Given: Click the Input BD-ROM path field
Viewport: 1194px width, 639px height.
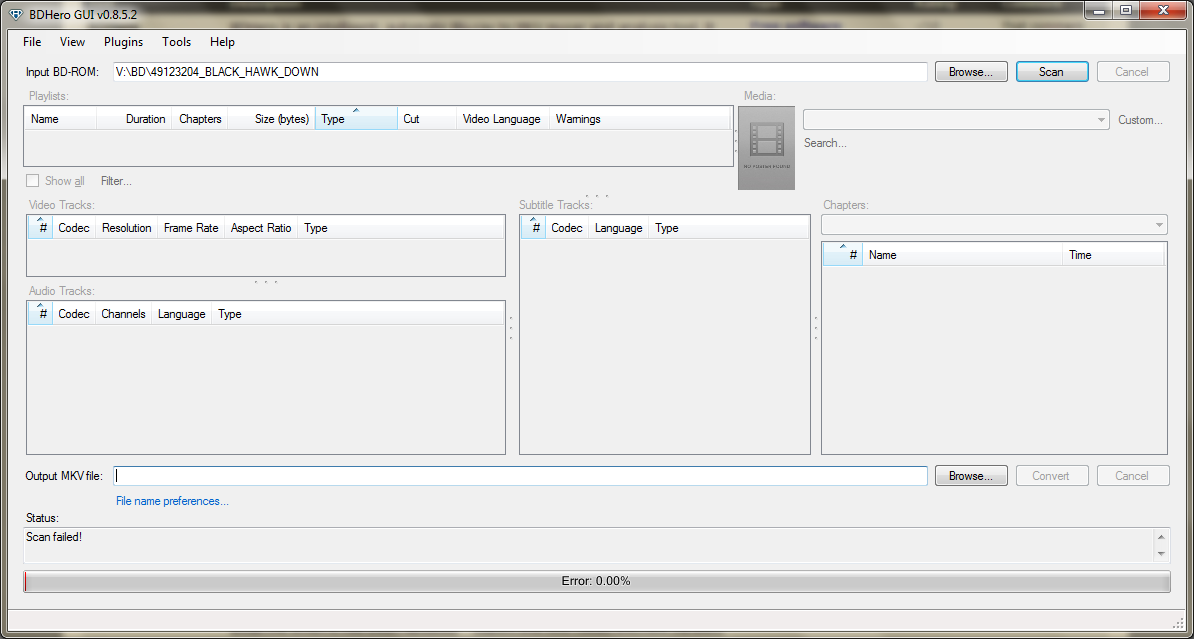Looking at the screenshot, I should [520, 72].
